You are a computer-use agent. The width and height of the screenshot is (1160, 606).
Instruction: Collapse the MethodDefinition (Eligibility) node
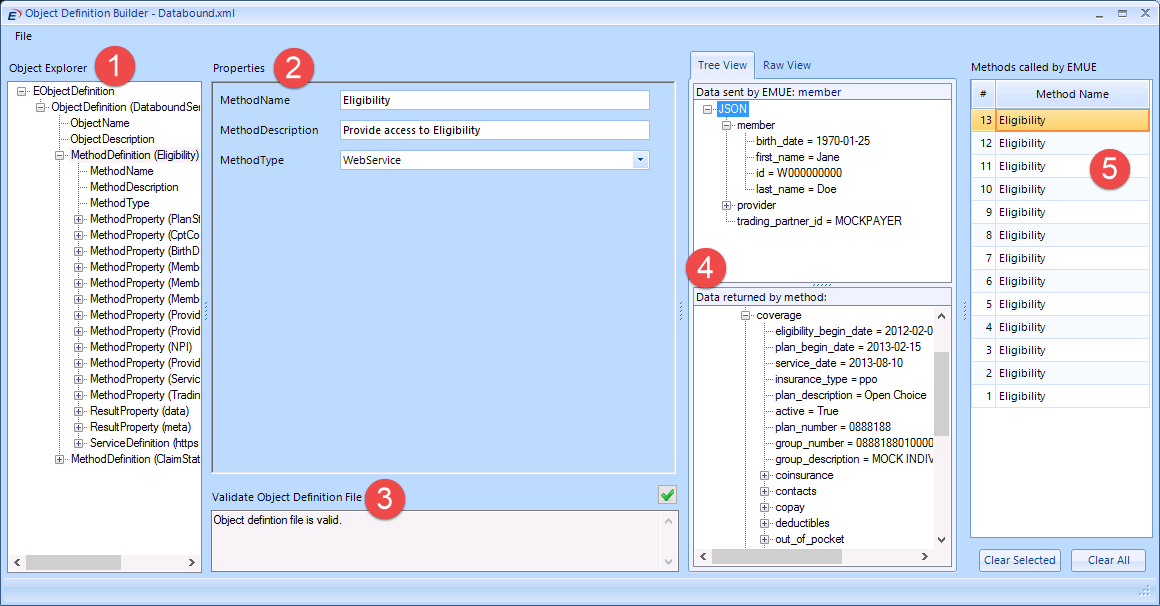pyautogui.click(x=60, y=155)
